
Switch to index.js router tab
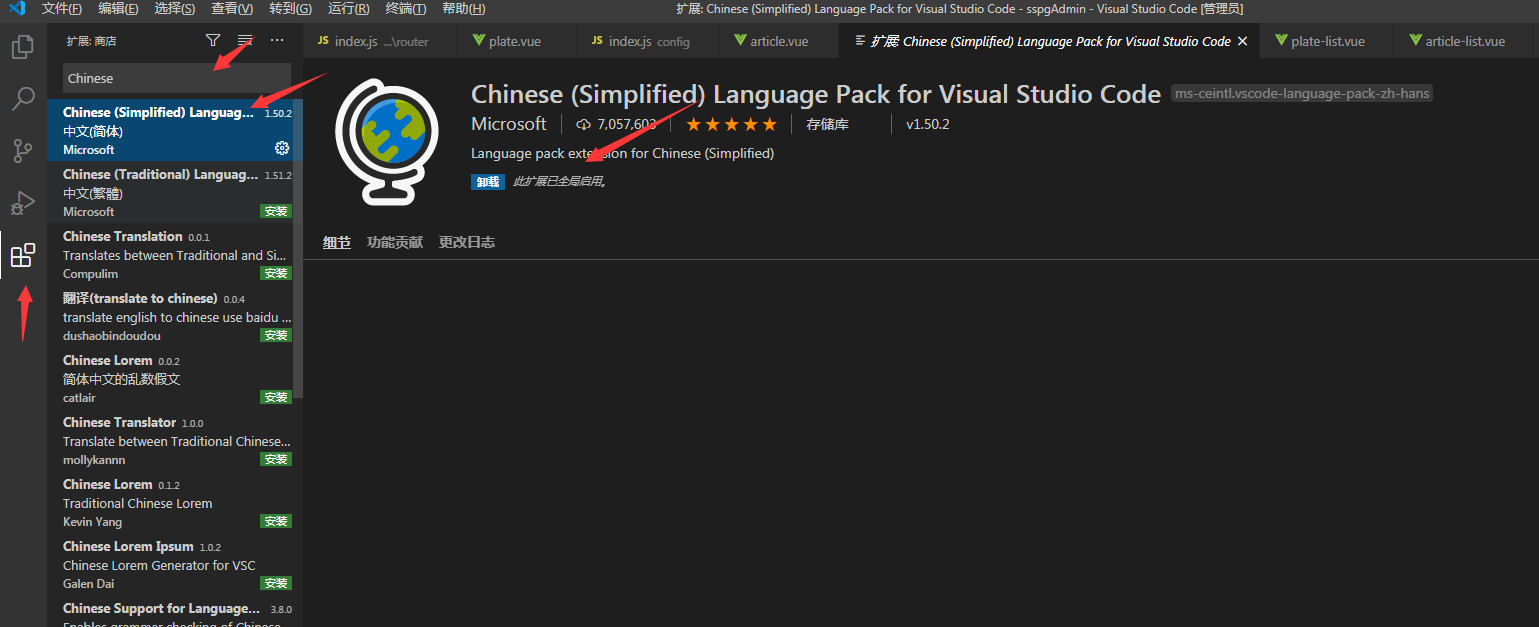(x=380, y=41)
